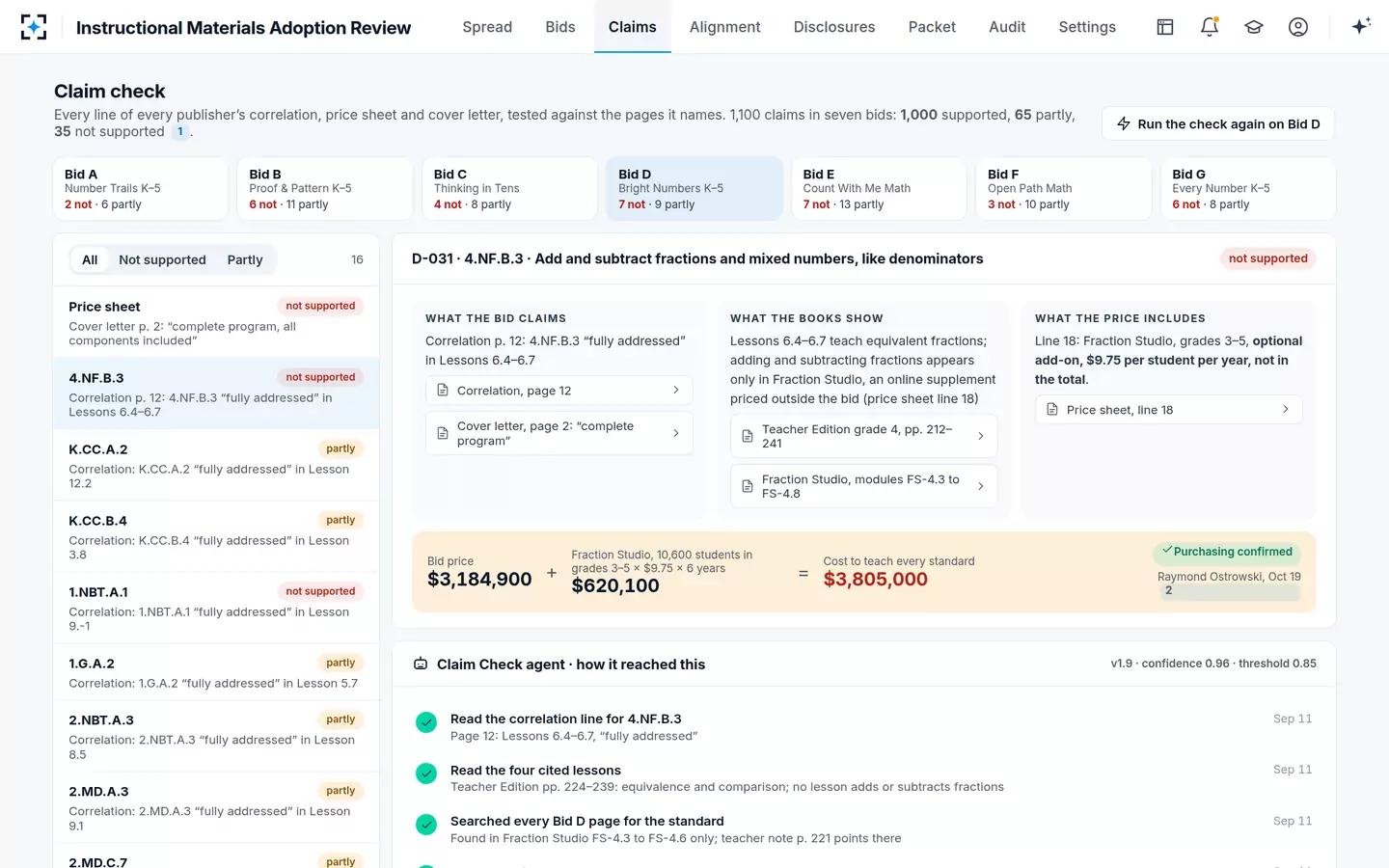Open the layout panel icon
This screenshot has height=868, width=1389.
pos(1165,27)
